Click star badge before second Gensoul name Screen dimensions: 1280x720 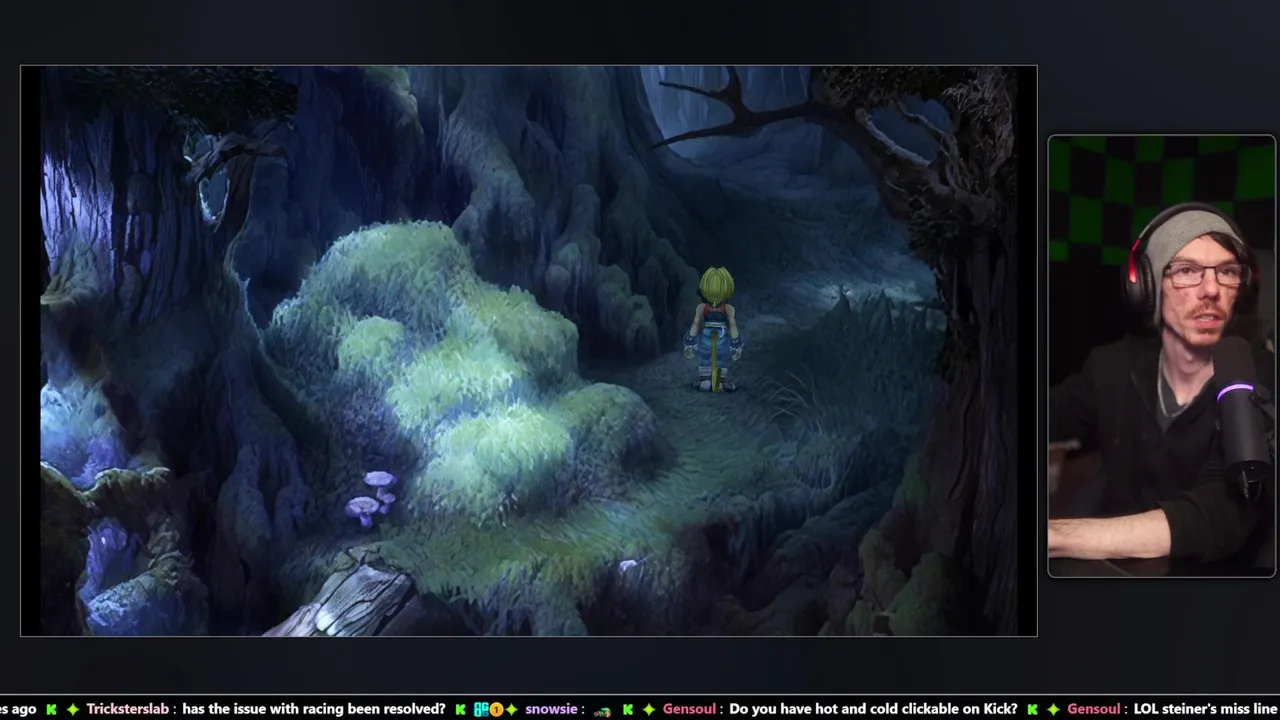(1053, 709)
